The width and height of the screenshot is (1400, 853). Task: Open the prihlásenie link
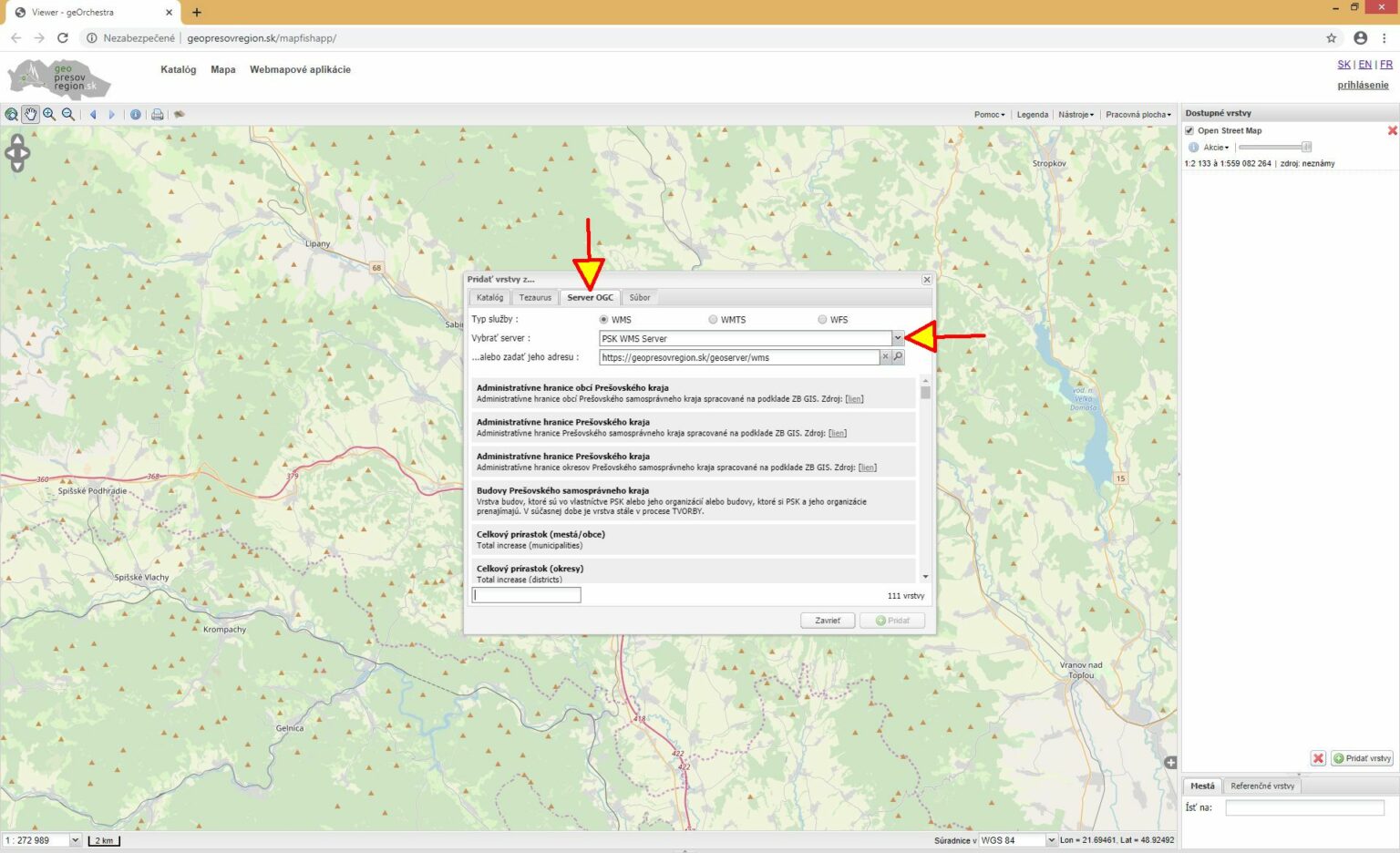[x=1362, y=85]
